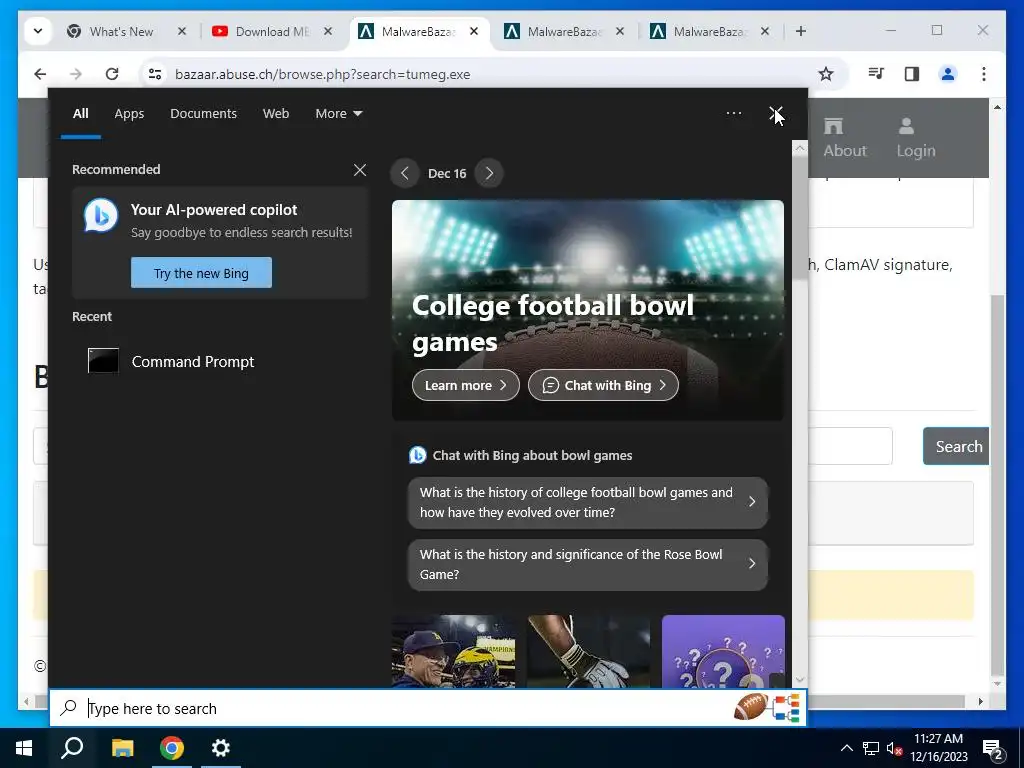Image resolution: width=1024 pixels, height=768 pixels.
Task: Open search panel options ellipsis
Action: tap(733, 113)
